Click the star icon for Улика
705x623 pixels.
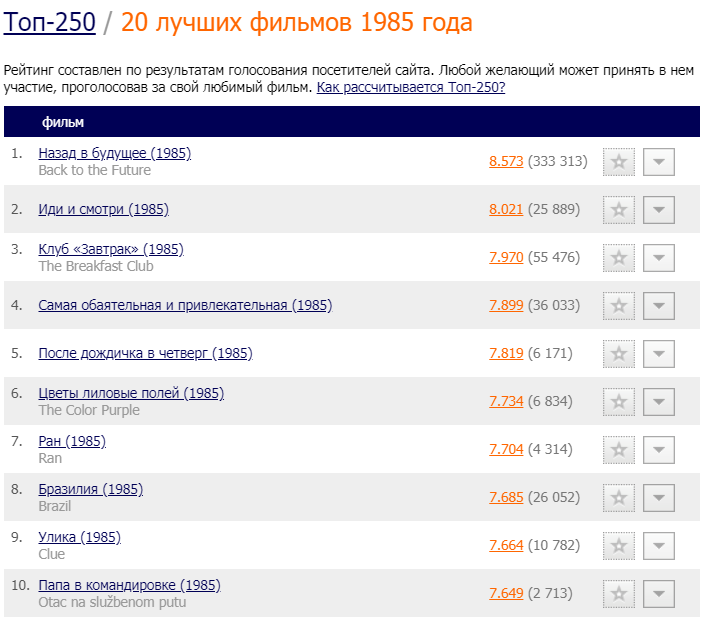[x=619, y=546]
